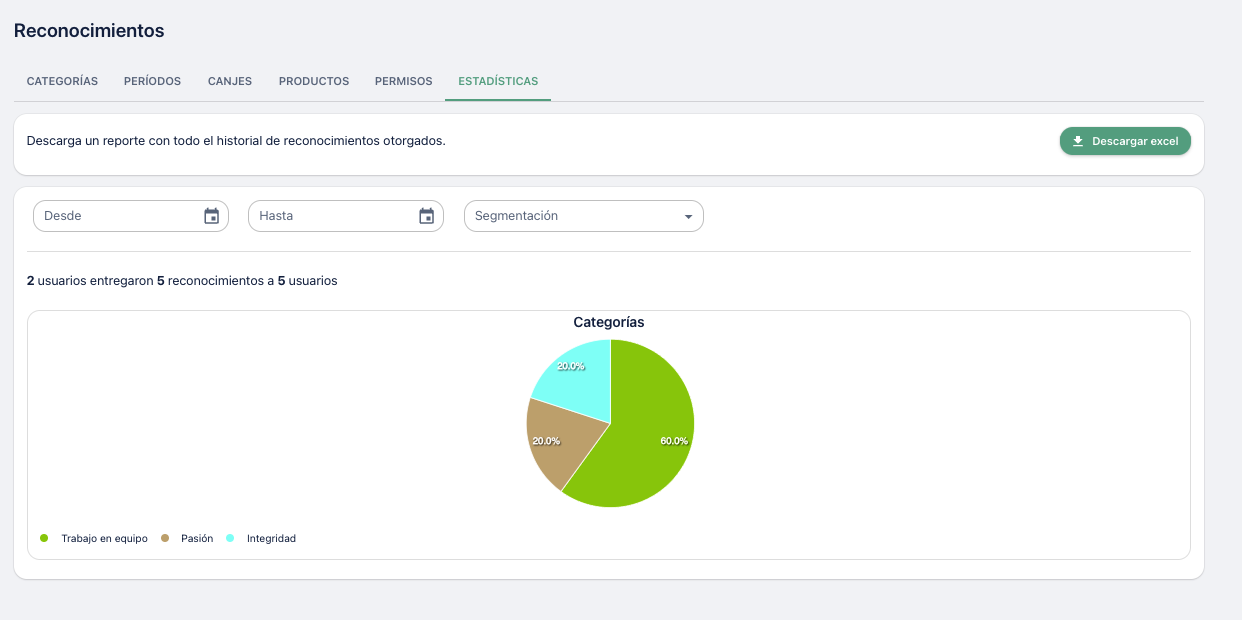Open the Períodos tab
Image resolution: width=1242 pixels, height=620 pixels.
152,81
